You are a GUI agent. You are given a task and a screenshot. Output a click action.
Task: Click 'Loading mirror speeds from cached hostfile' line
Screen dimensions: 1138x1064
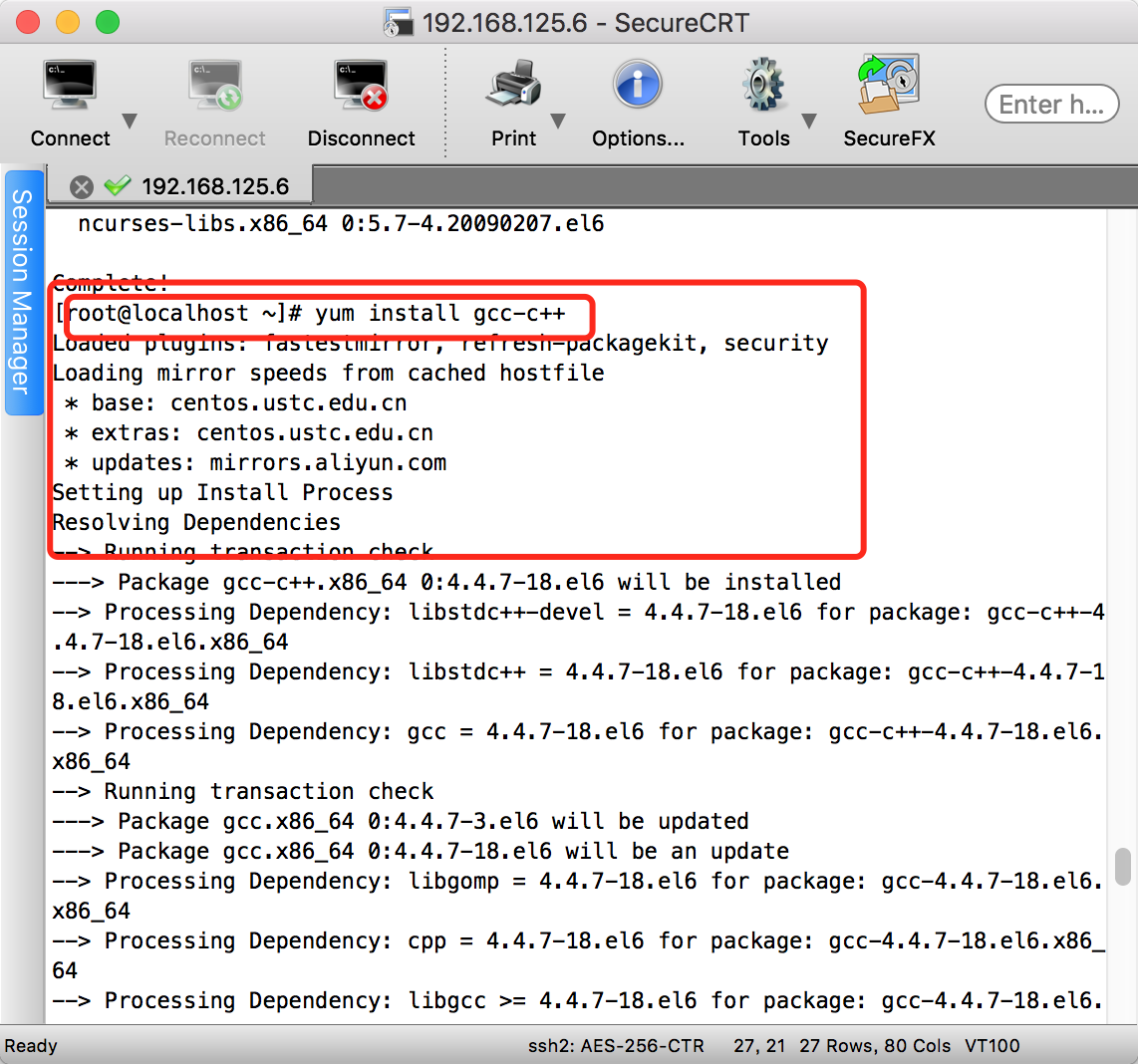coord(328,373)
